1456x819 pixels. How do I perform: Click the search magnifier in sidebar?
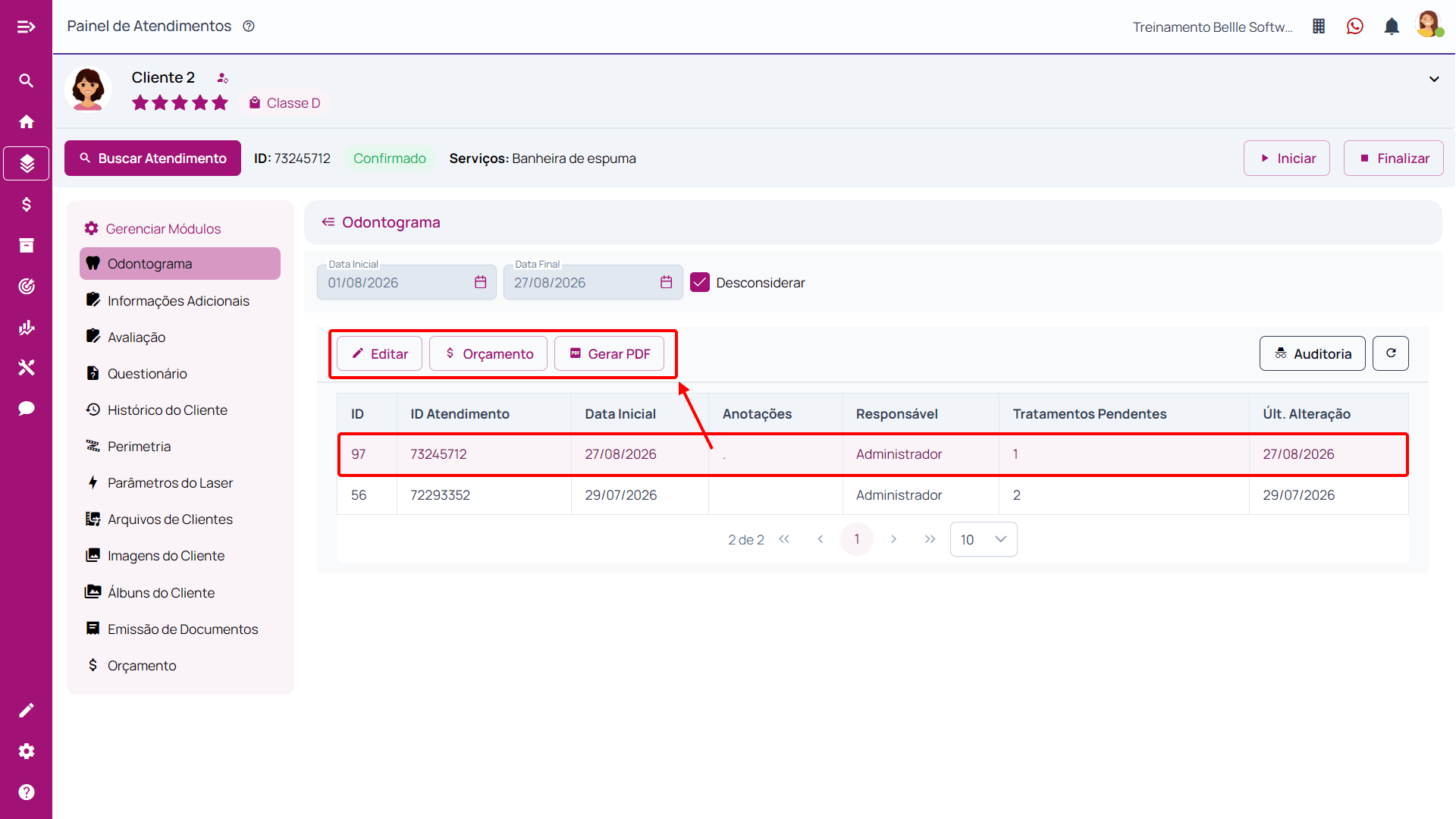pos(27,80)
